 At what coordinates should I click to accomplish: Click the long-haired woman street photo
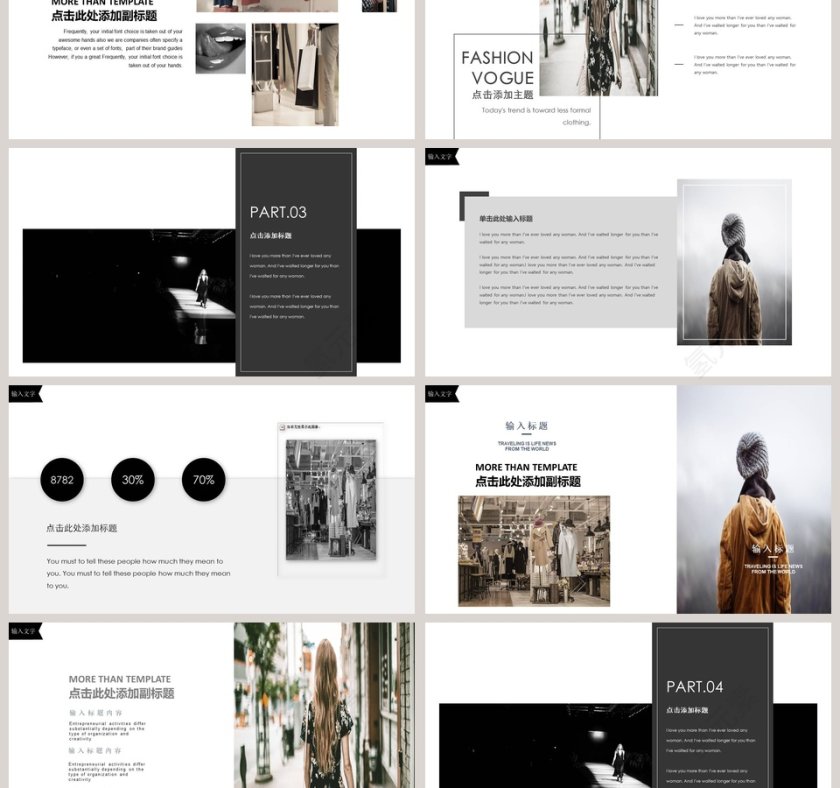tap(323, 705)
